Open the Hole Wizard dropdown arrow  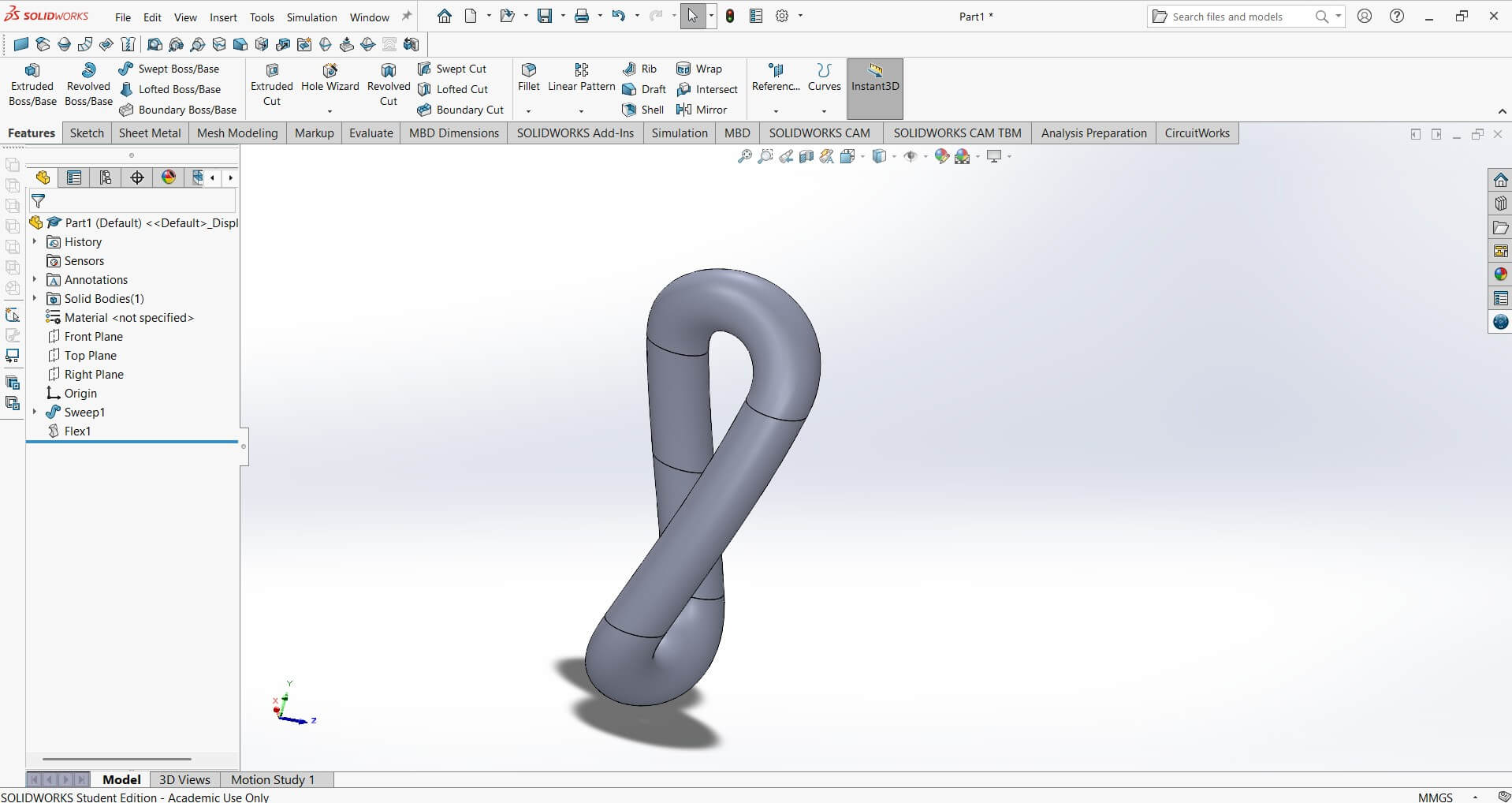click(x=330, y=111)
